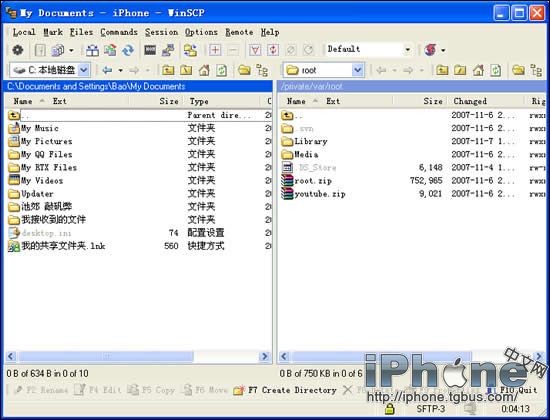Open local back history dropdown arrow

coord(120,71)
